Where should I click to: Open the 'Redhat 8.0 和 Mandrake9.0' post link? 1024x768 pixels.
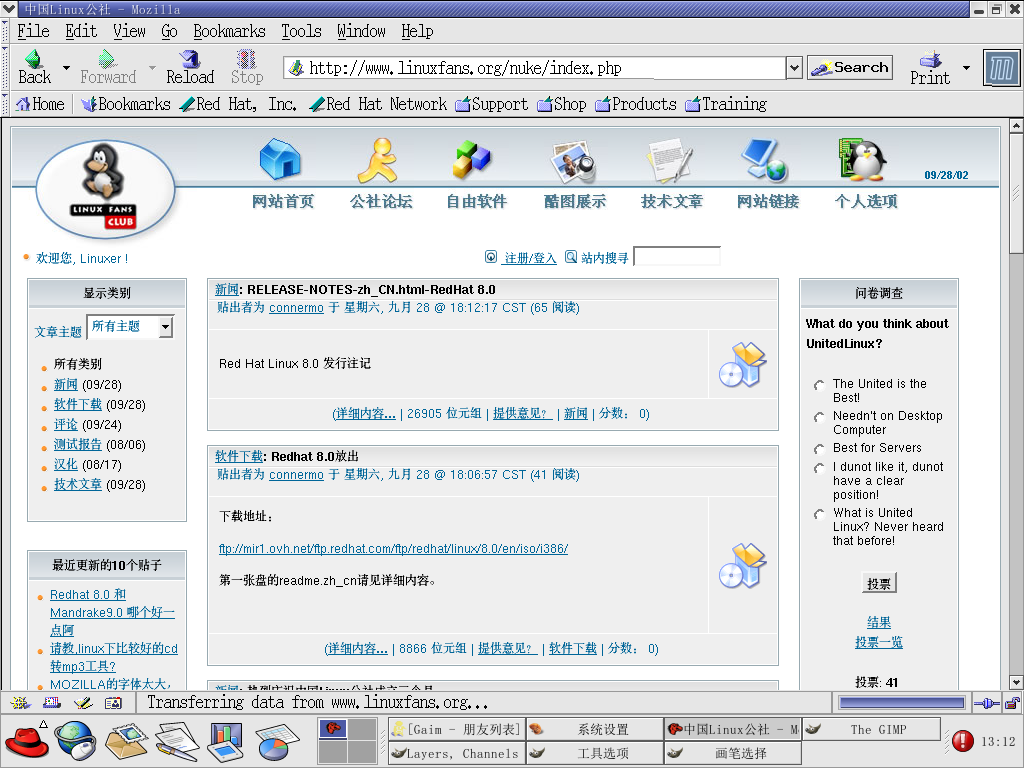(x=112, y=613)
